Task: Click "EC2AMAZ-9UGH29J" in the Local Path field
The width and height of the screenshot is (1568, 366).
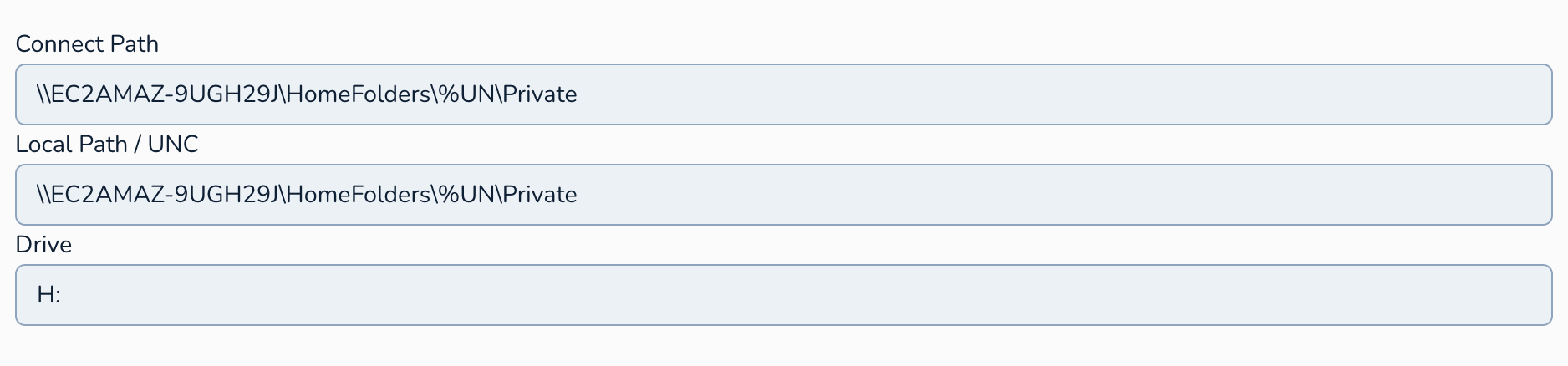Action: 164,195
